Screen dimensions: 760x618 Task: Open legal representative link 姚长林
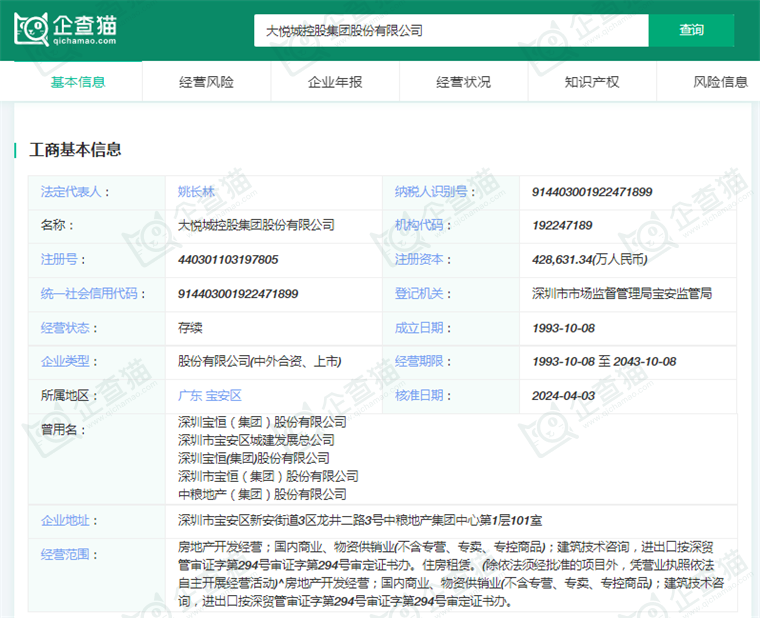click(x=196, y=192)
